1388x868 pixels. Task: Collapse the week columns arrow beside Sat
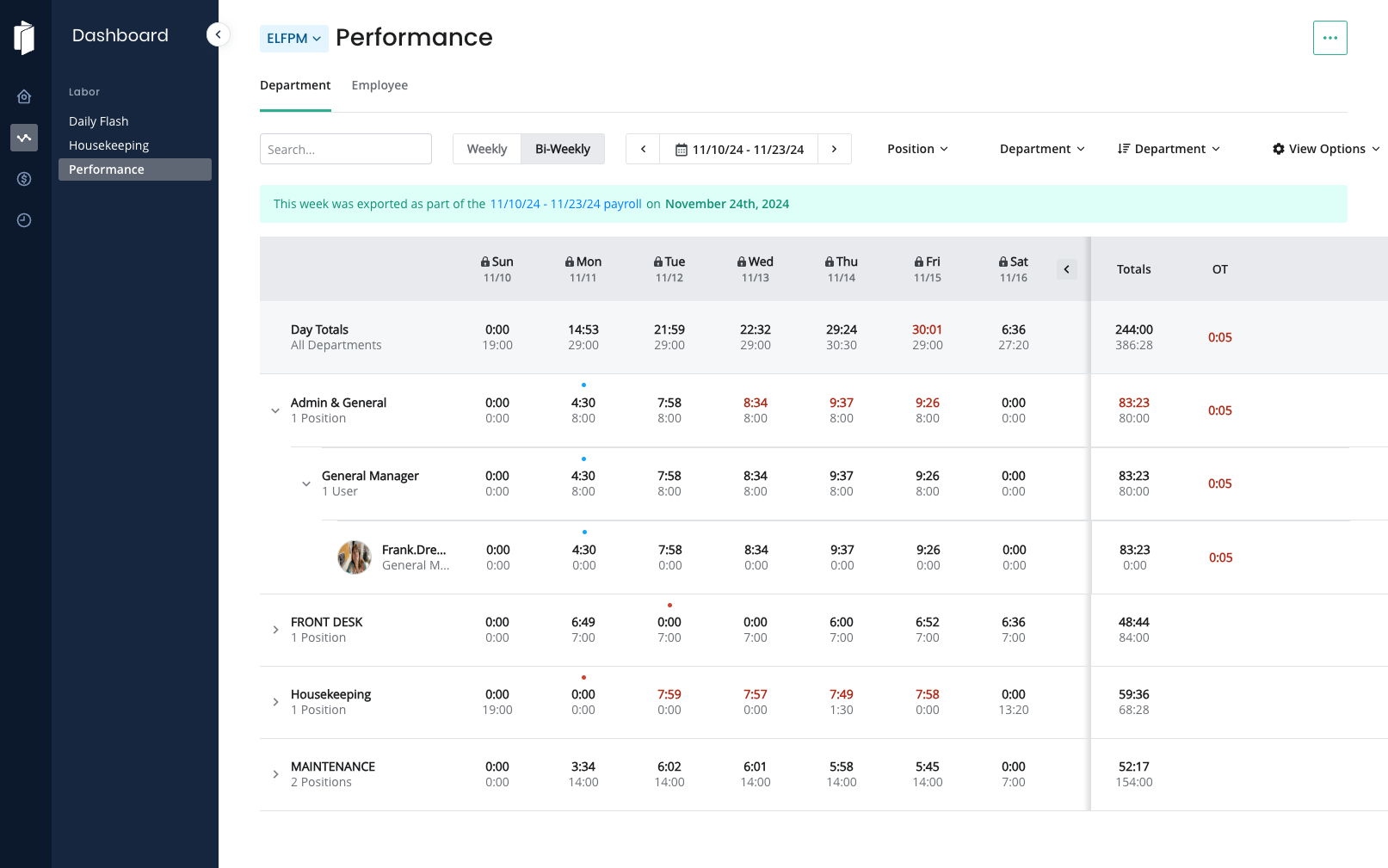click(x=1066, y=269)
